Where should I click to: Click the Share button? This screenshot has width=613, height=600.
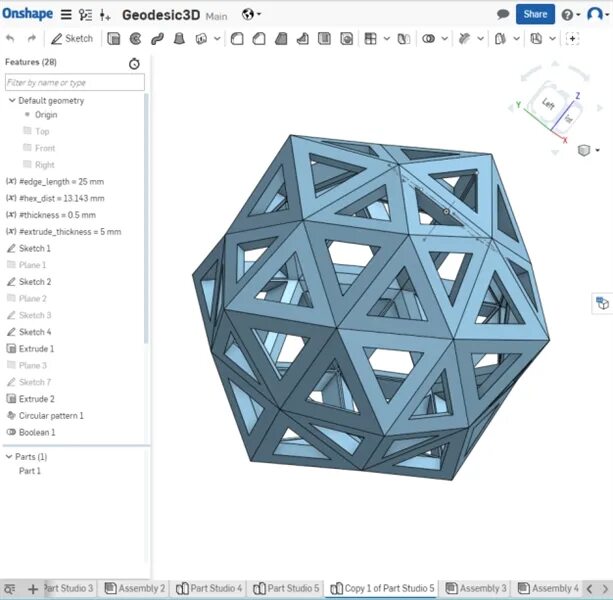(x=535, y=14)
